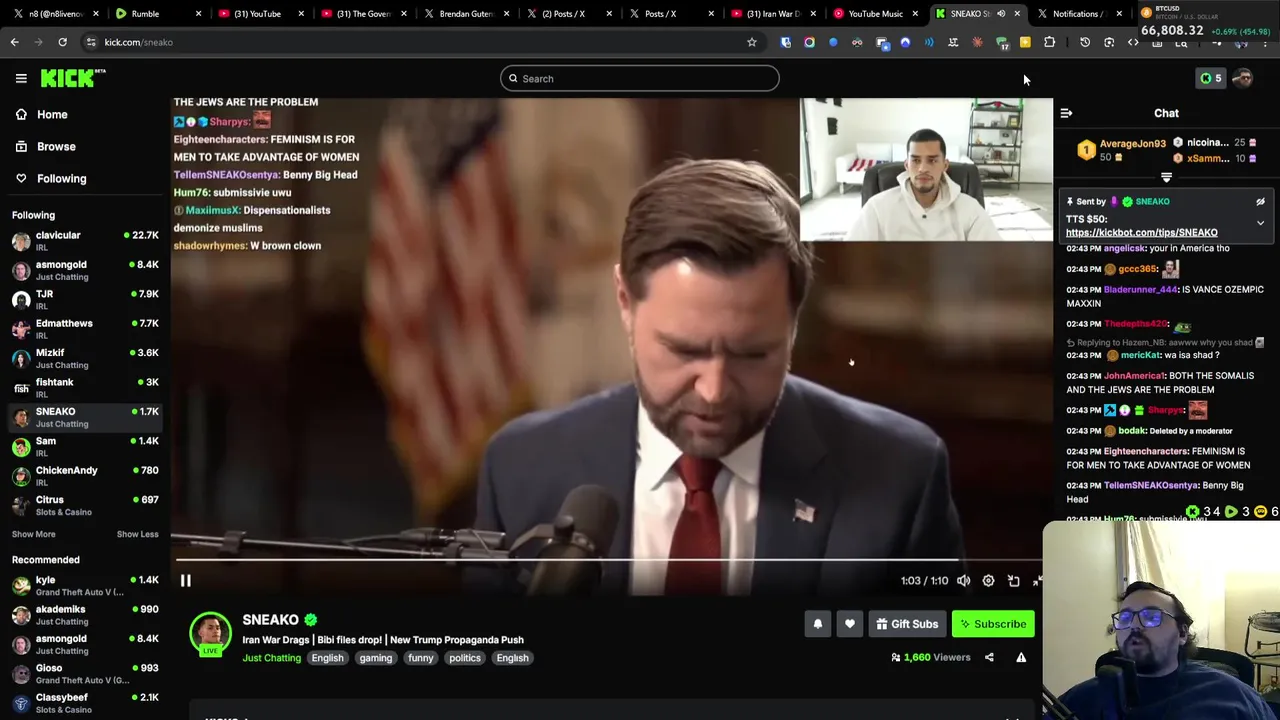Toggle stream notifications bell
The height and width of the screenshot is (720, 1280).
coord(817,624)
